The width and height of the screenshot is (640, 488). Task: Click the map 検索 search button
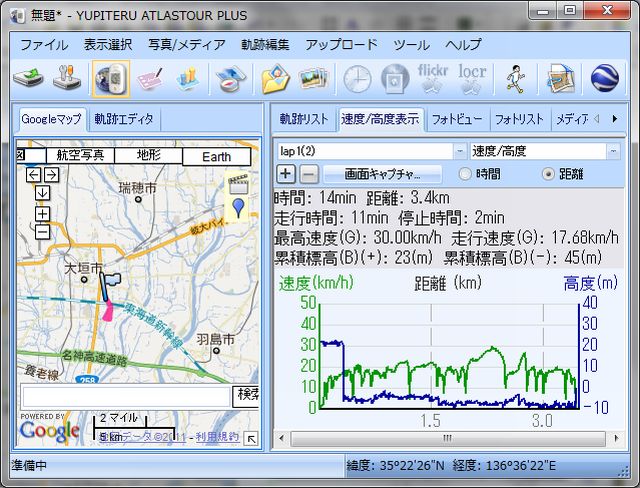click(246, 396)
